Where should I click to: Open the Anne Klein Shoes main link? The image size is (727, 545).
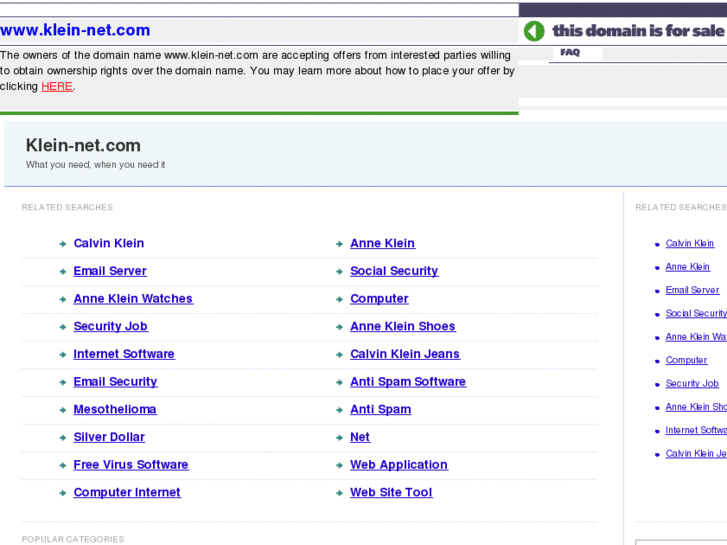(402, 327)
